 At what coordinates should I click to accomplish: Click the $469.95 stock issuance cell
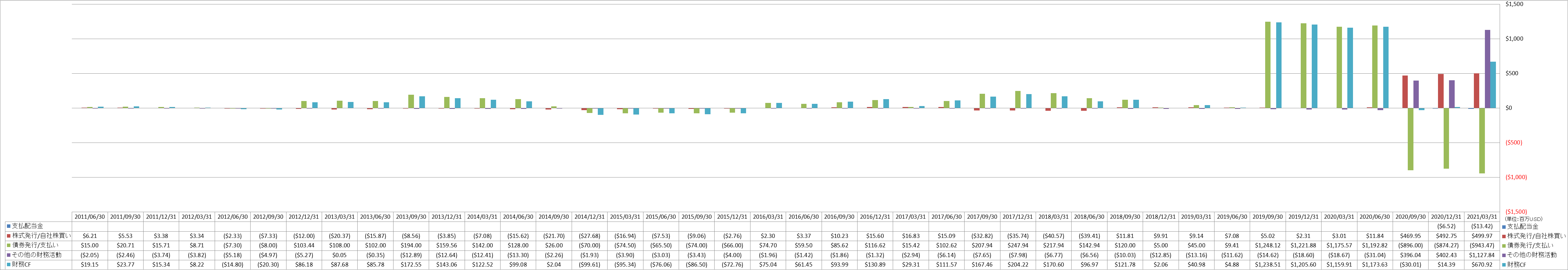coord(1411,236)
